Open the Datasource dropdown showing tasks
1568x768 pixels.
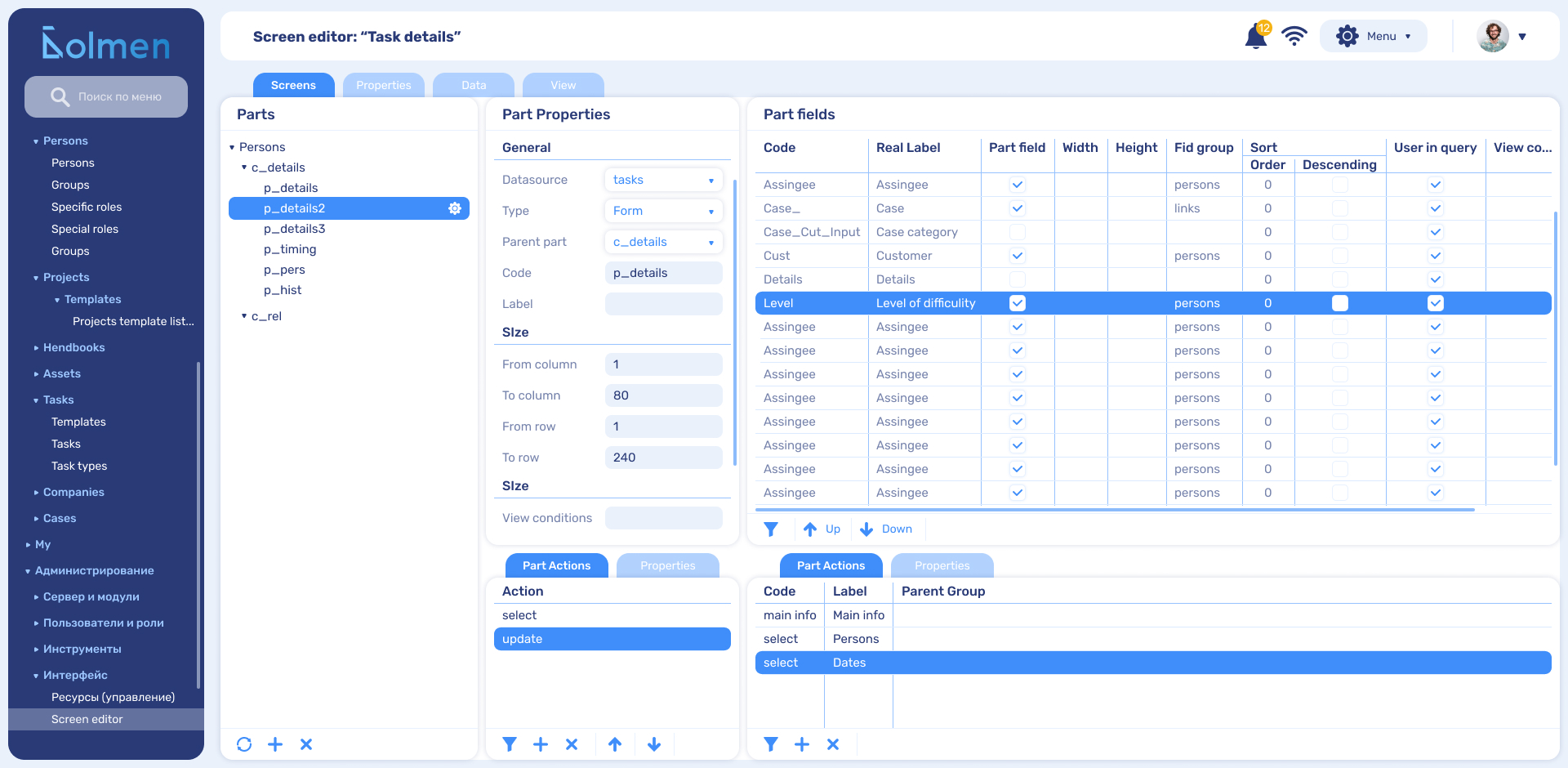click(663, 180)
